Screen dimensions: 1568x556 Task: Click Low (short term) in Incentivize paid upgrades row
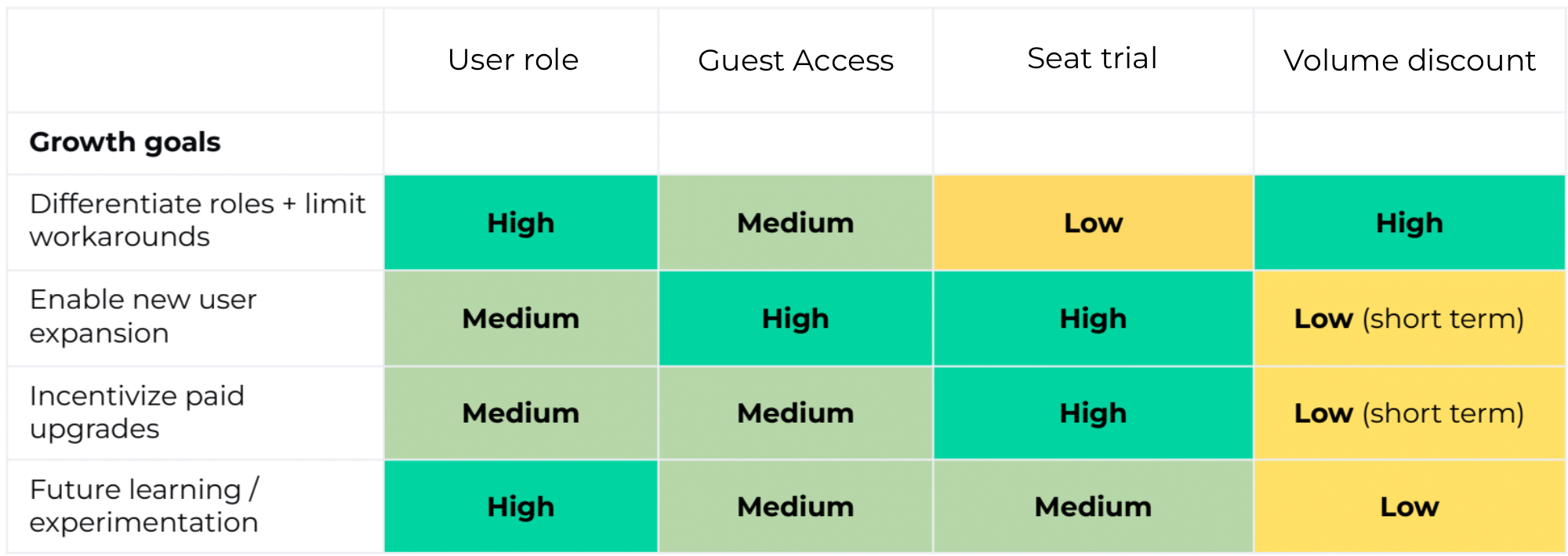point(1410,413)
